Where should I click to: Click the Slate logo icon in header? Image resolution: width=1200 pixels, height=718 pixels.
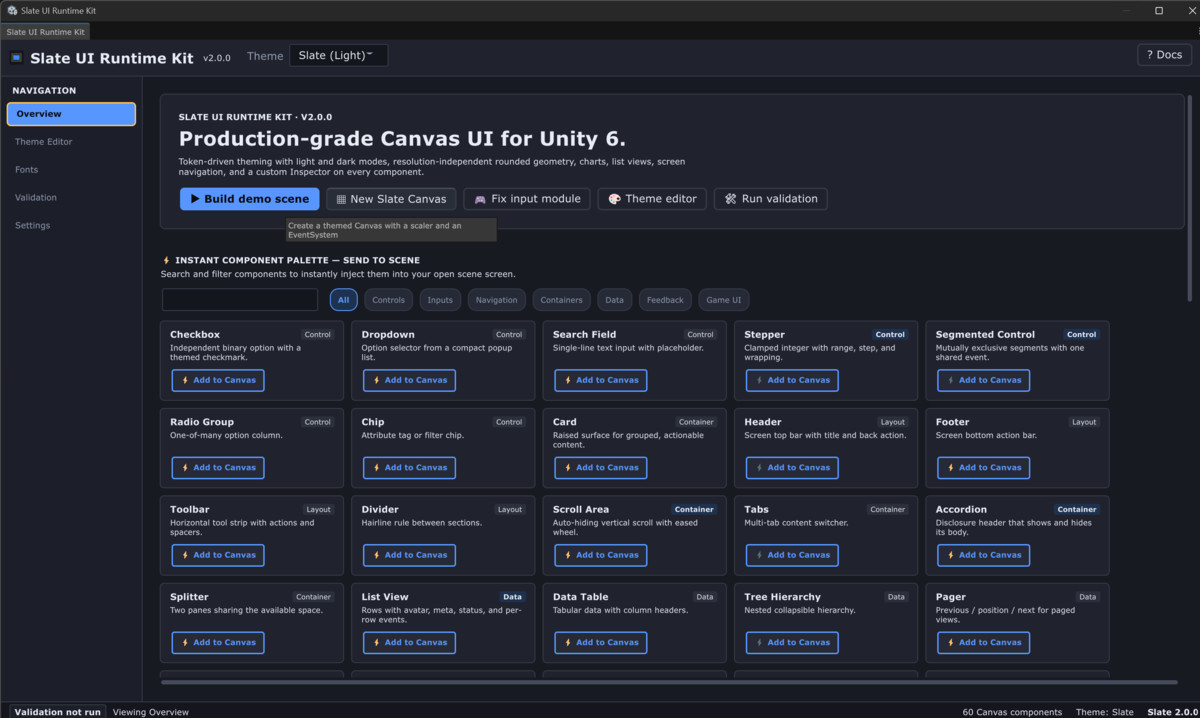(x=16, y=58)
